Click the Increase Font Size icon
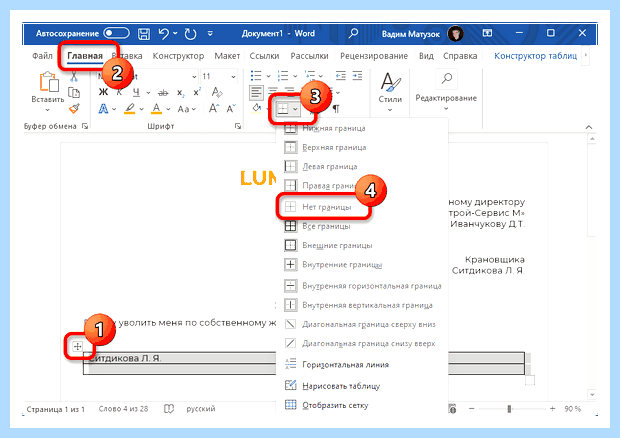 point(214,108)
